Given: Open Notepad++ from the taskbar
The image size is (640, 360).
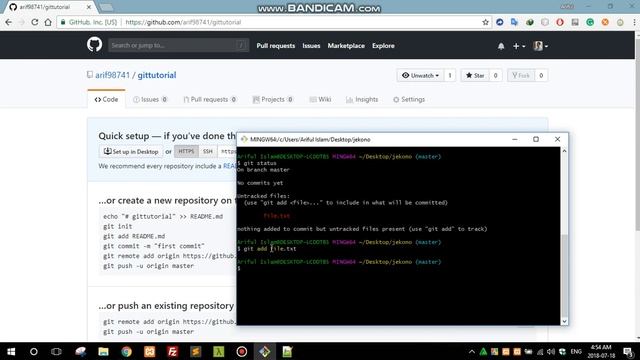Looking at the screenshot, I should (287, 351).
